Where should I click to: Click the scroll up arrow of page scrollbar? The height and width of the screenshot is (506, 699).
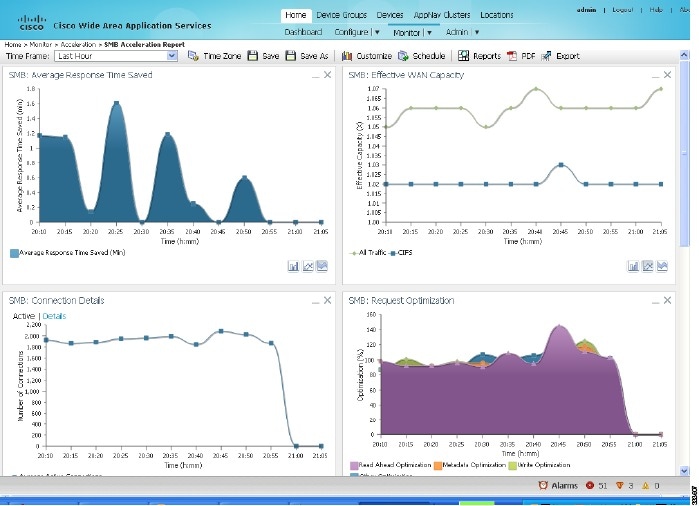pos(684,55)
